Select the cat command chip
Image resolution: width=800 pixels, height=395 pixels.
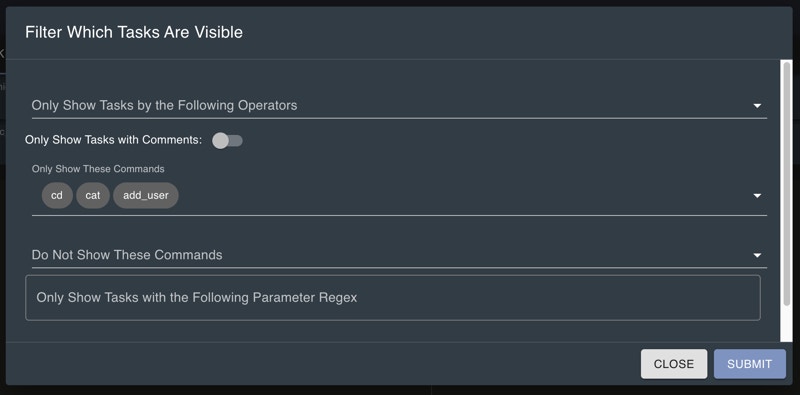(93, 195)
